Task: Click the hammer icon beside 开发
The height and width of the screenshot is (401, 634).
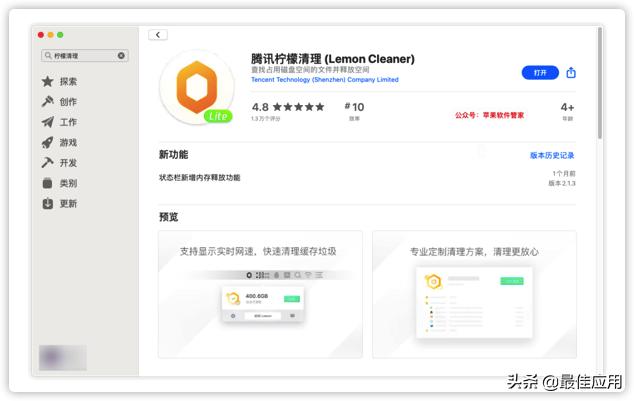Action: coord(48,163)
